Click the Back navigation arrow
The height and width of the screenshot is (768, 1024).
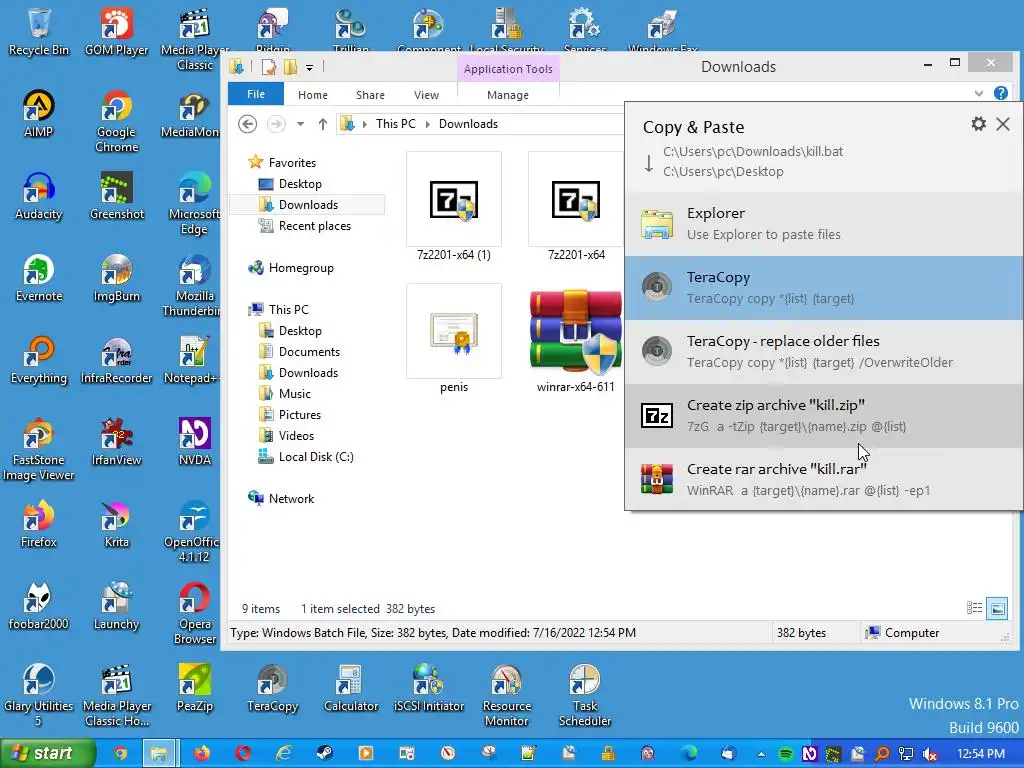248,123
